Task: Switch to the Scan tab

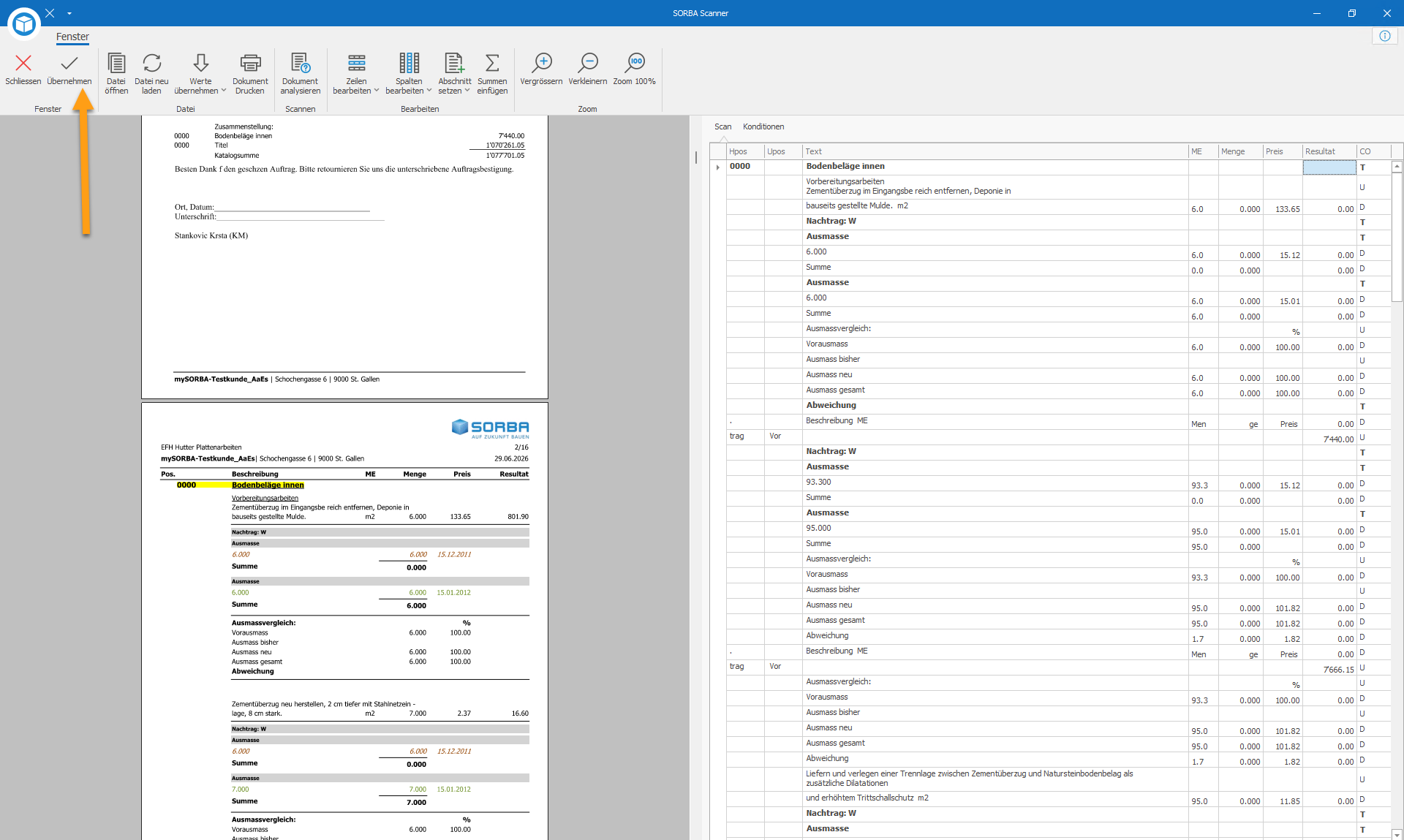Action: pos(722,126)
